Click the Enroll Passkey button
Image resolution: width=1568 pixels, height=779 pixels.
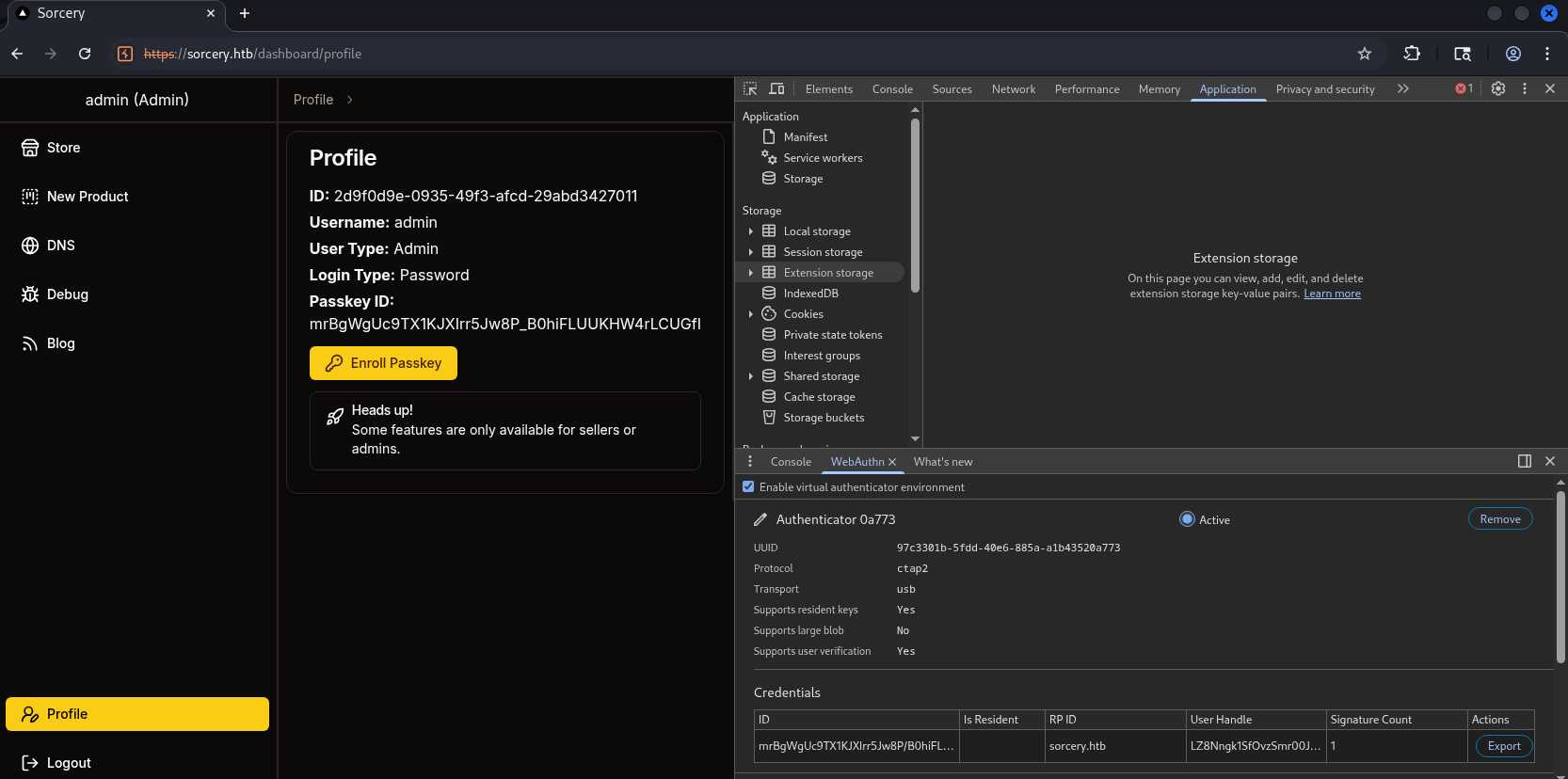tap(383, 363)
